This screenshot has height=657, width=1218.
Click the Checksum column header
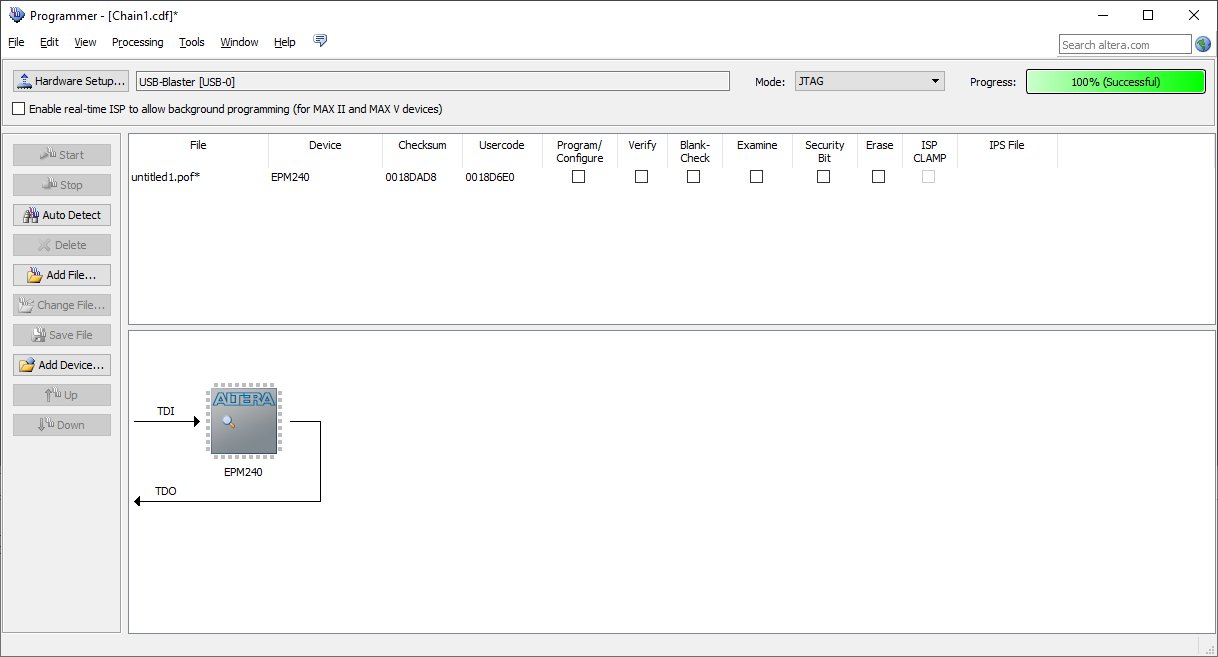(x=422, y=145)
